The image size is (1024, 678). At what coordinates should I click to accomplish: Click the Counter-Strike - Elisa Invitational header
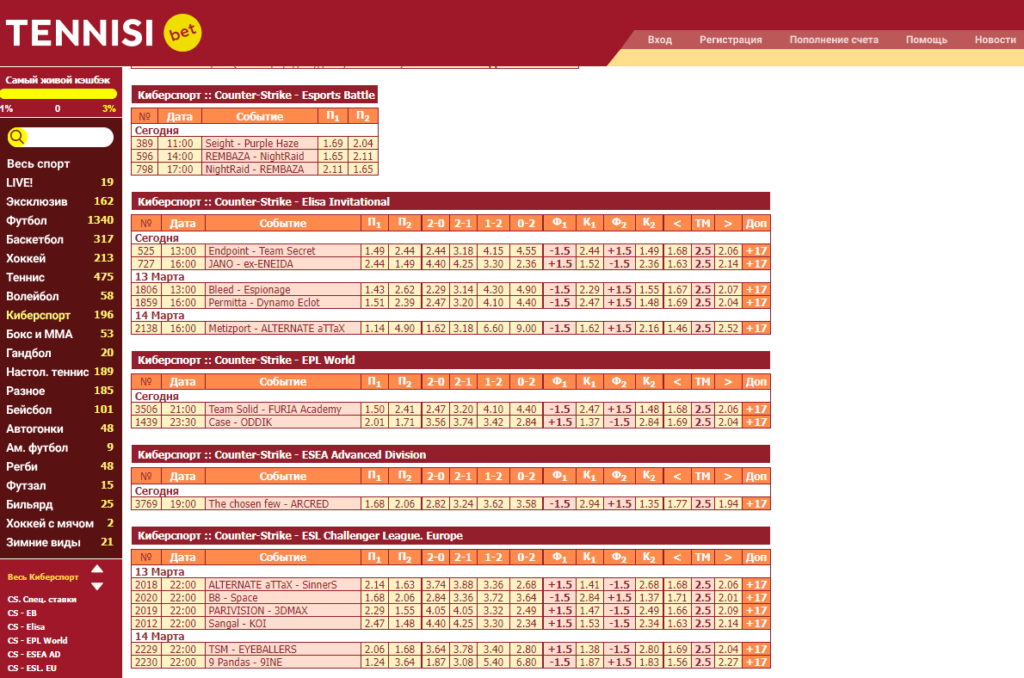pyautogui.click(x=451, y=202)
